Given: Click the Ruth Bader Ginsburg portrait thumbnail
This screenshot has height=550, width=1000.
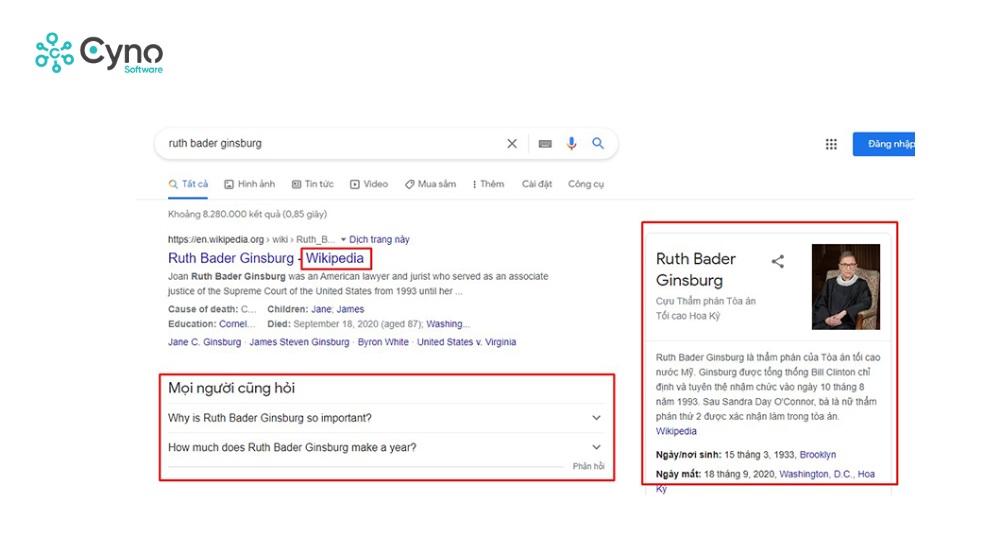Looking at the screenshot, I should point(845,287).
